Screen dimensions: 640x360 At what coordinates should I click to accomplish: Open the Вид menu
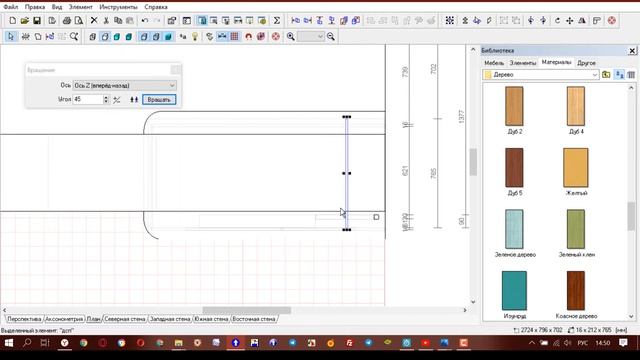[x=57, y=7]
